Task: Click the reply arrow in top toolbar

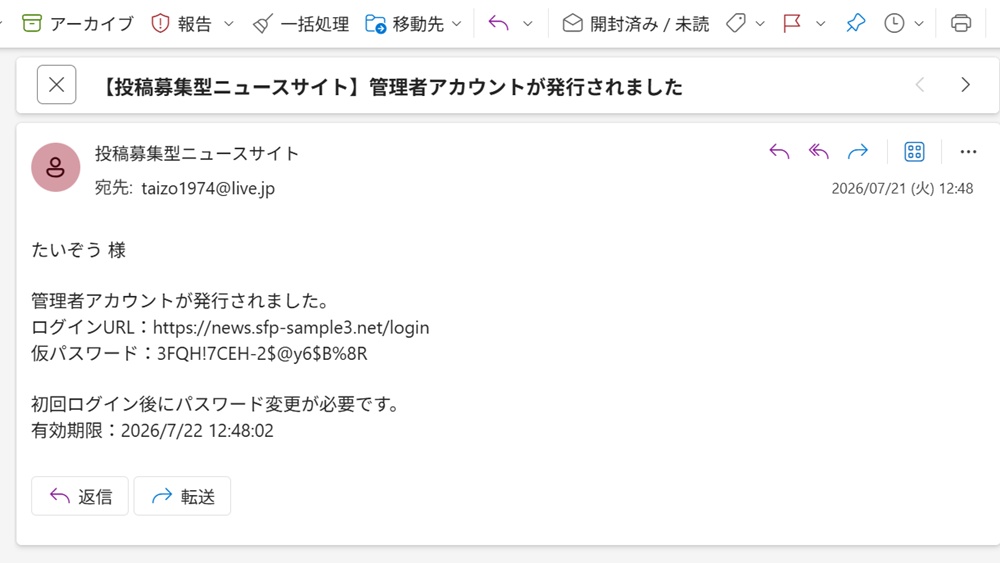Action: (499, 24)
